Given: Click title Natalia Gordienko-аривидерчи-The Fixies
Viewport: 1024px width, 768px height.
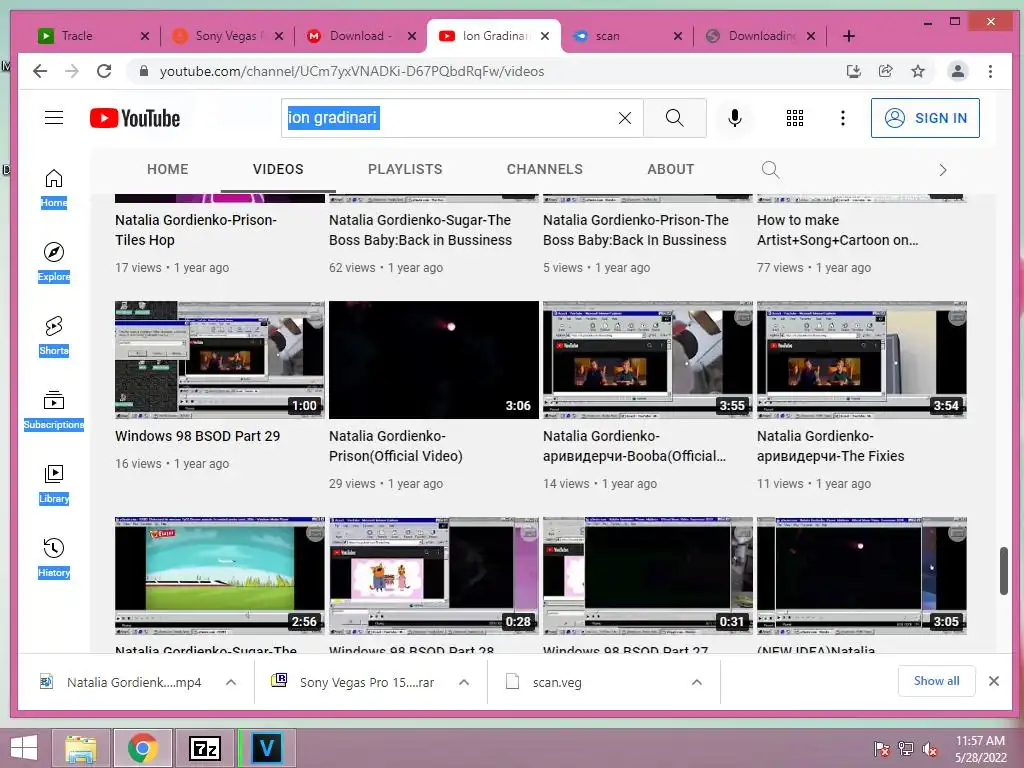Looking at the screenshot, I should pyautogui.click(x=831, y=446).
